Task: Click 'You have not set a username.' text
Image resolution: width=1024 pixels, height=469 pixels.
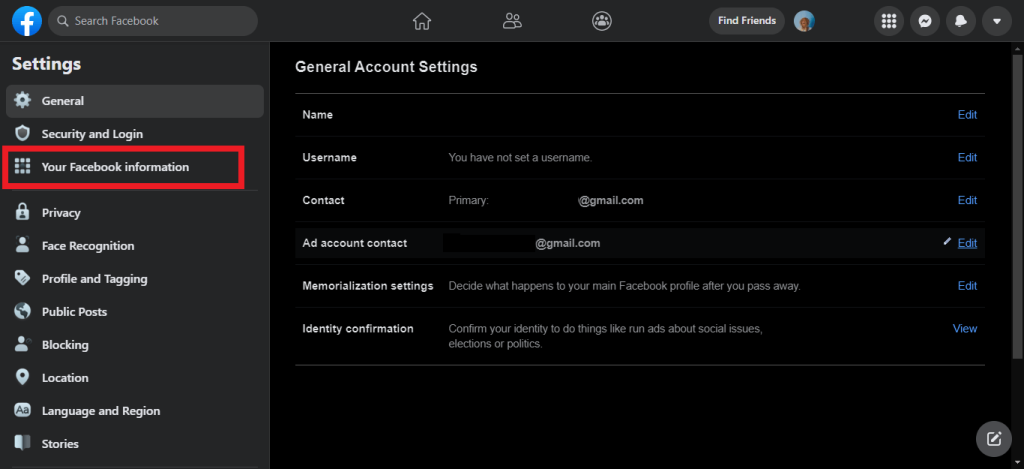Action: point(520,157)
